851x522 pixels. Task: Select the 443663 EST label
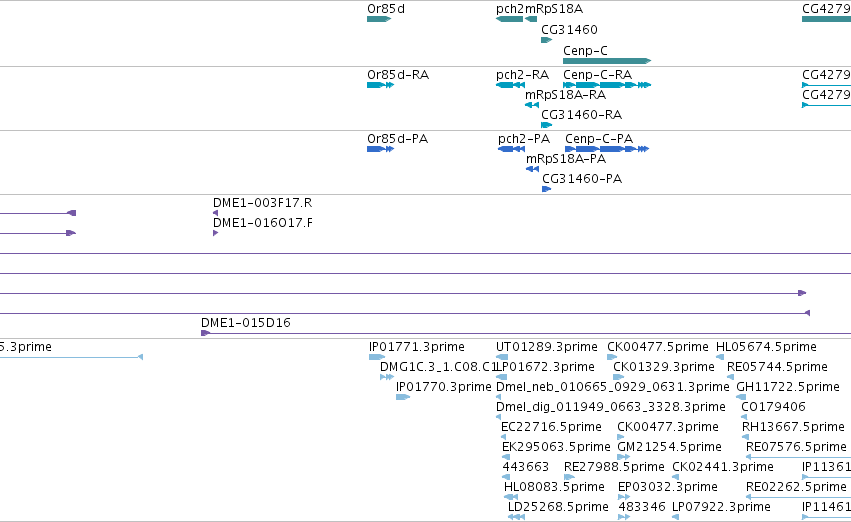[x=525, y=467]
